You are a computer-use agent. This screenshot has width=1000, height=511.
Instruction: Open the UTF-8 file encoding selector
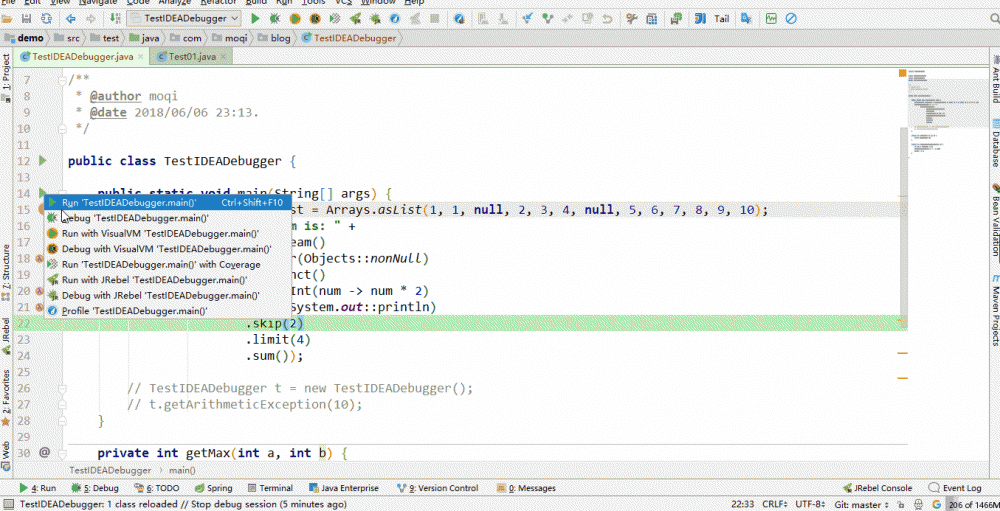pos(809,504)
